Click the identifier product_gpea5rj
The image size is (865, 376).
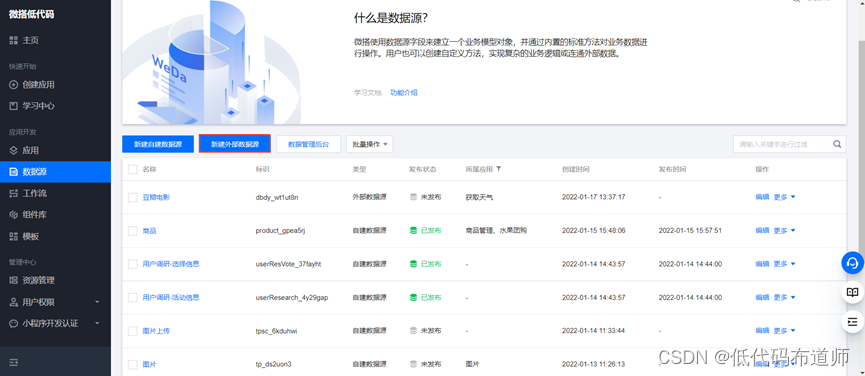click(x=281, y=230)
